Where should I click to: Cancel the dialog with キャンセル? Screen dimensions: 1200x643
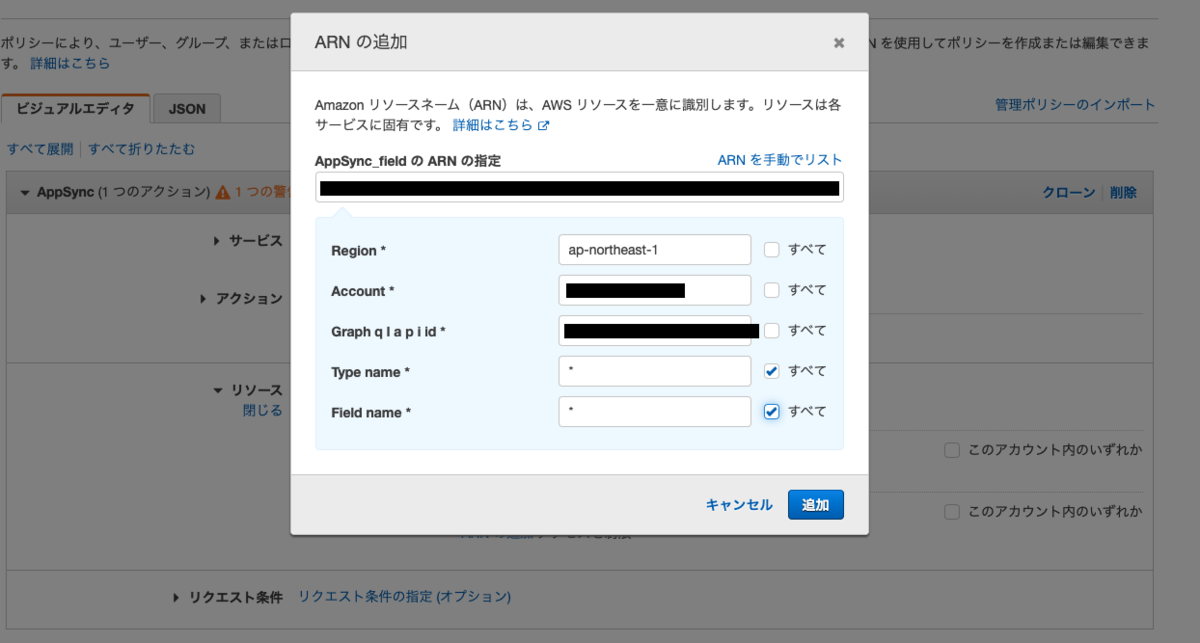(x=738, y=505)
